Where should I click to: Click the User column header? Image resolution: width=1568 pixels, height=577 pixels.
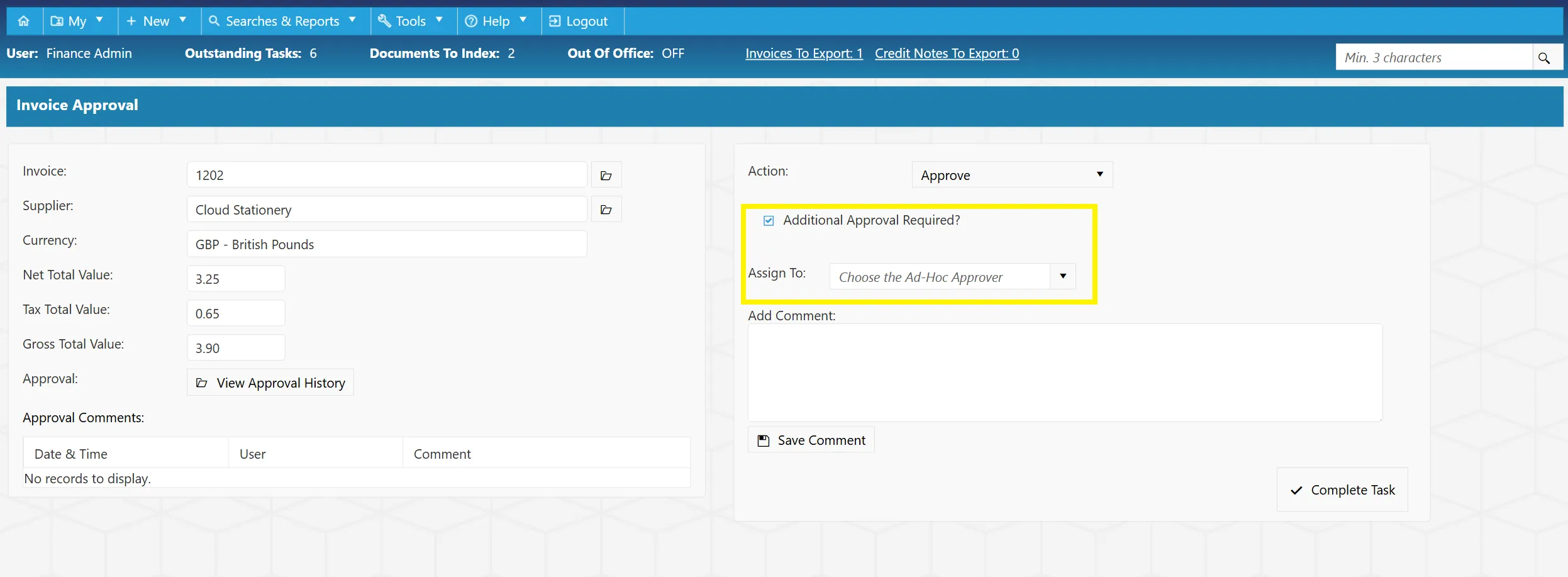(316, 454)
